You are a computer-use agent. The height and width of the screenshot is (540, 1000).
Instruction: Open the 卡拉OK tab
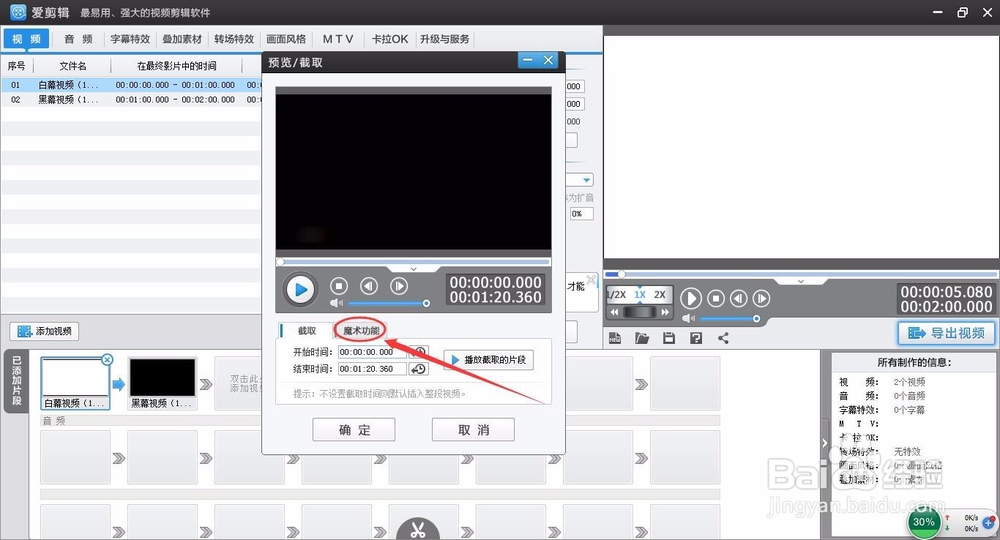[x=390, y=39]
